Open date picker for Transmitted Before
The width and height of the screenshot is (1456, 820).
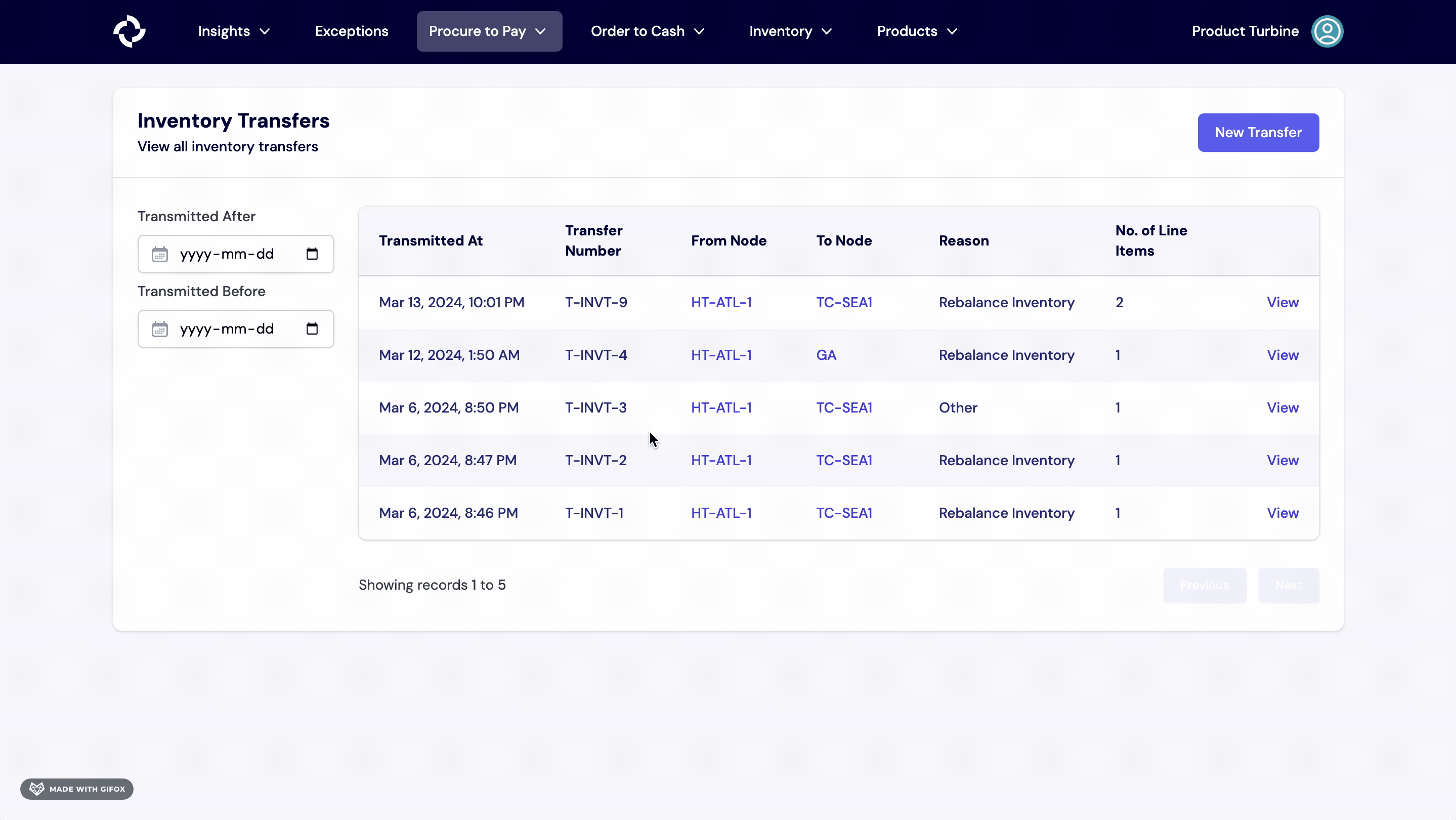(312, 329)
